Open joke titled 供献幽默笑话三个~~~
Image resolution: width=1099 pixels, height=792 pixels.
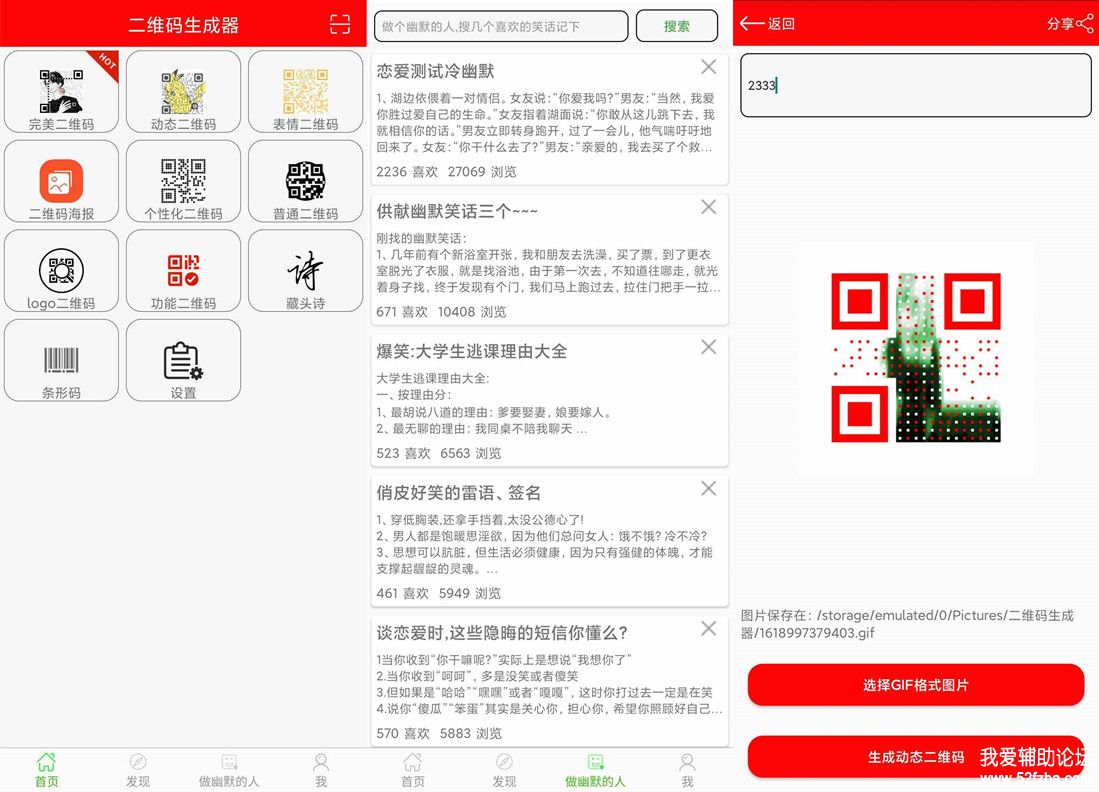tap(457, 211)
